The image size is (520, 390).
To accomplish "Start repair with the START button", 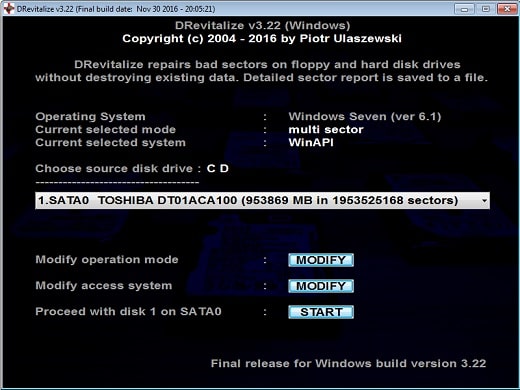I will click(x=321, y=312).
